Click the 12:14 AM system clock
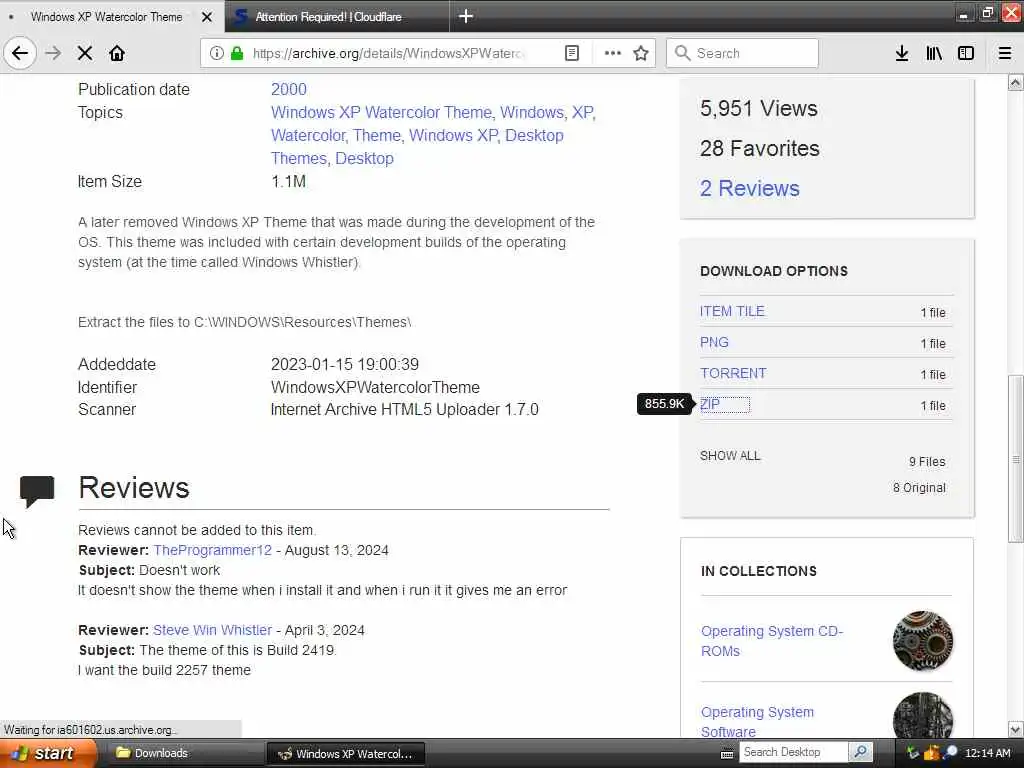The height and width of the screenshot is (768, 1024). [x=987, y=753]
